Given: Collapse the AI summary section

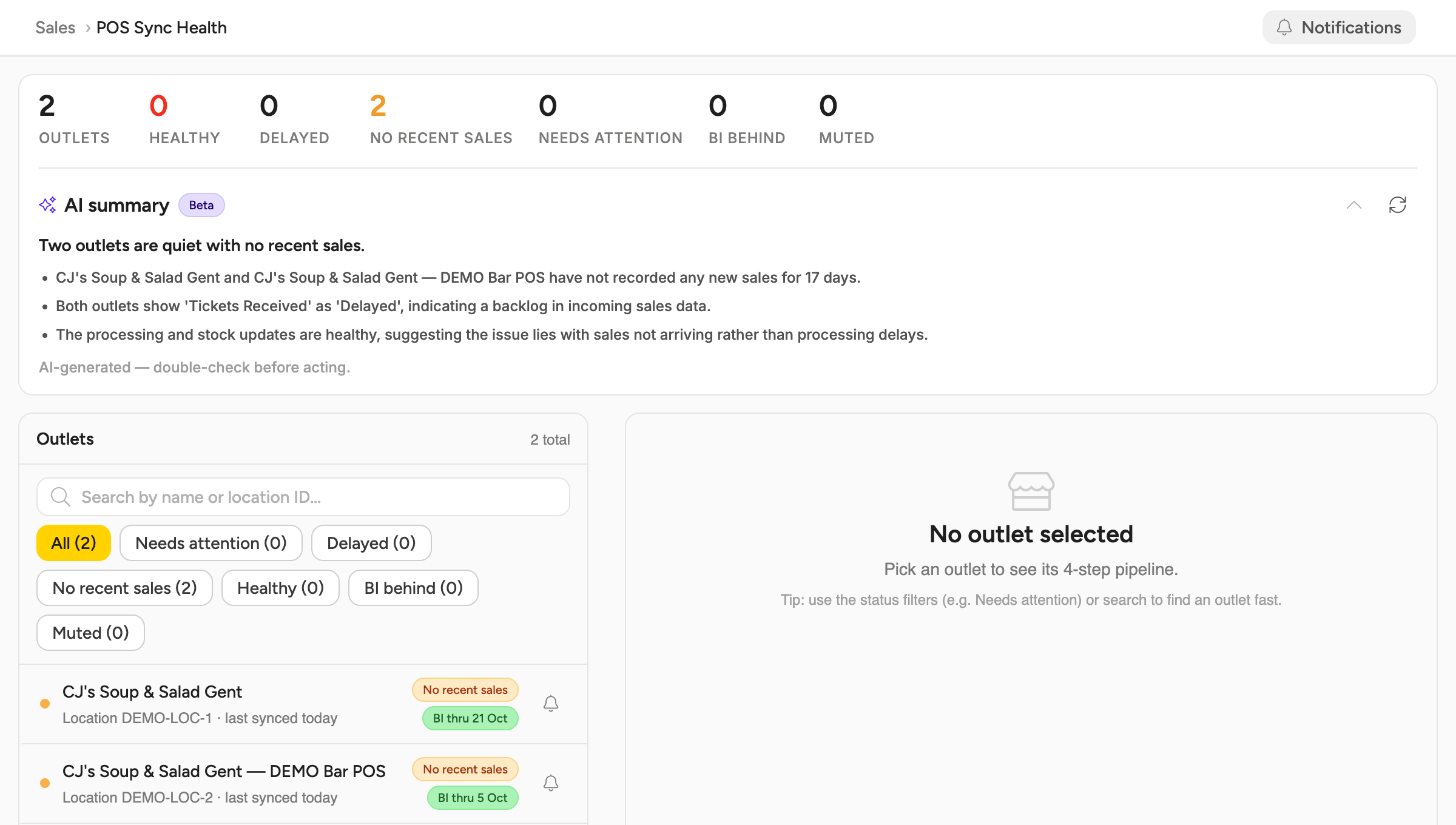Looking at the screenshot, I should 1354,205.
